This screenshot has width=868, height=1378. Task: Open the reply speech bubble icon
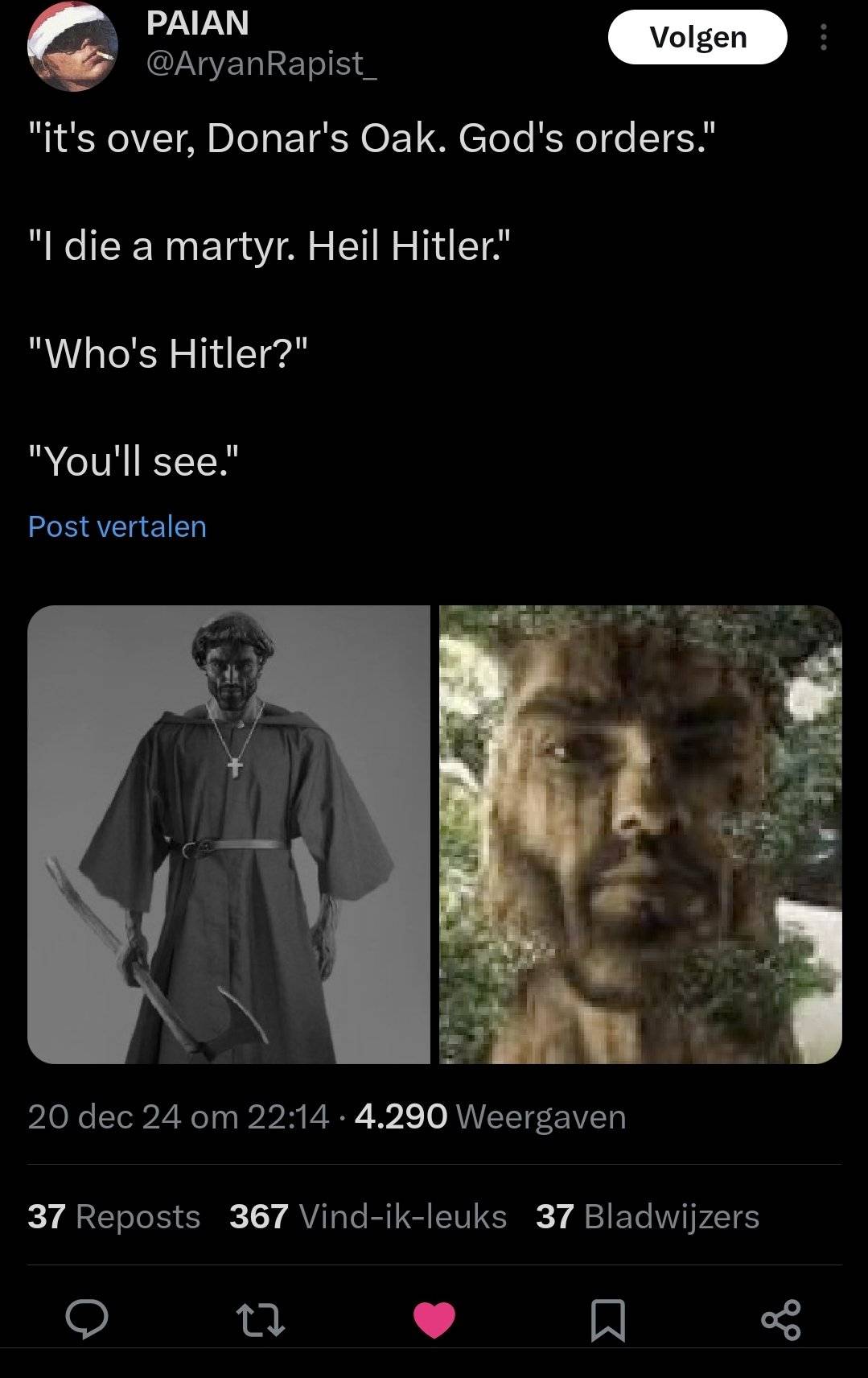point(86,1320)
